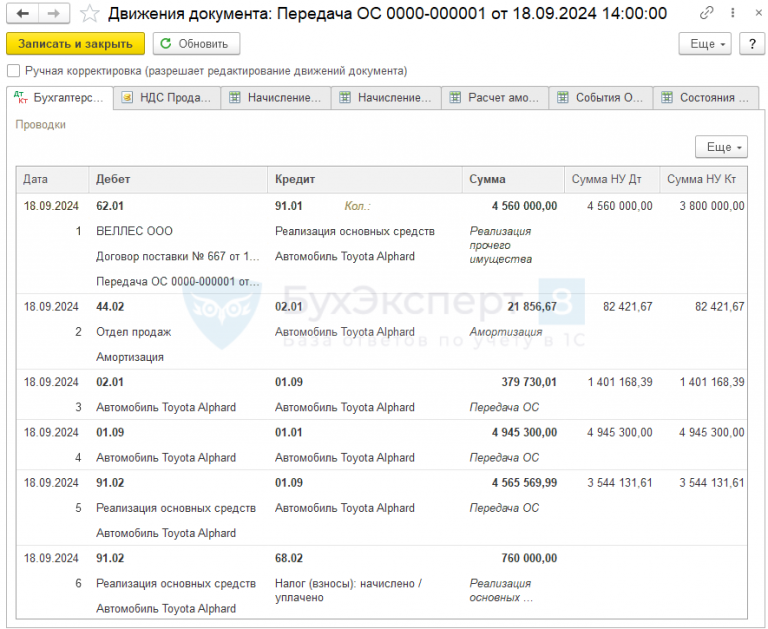Click amount 760 000,00

click(x=529, y=559)
